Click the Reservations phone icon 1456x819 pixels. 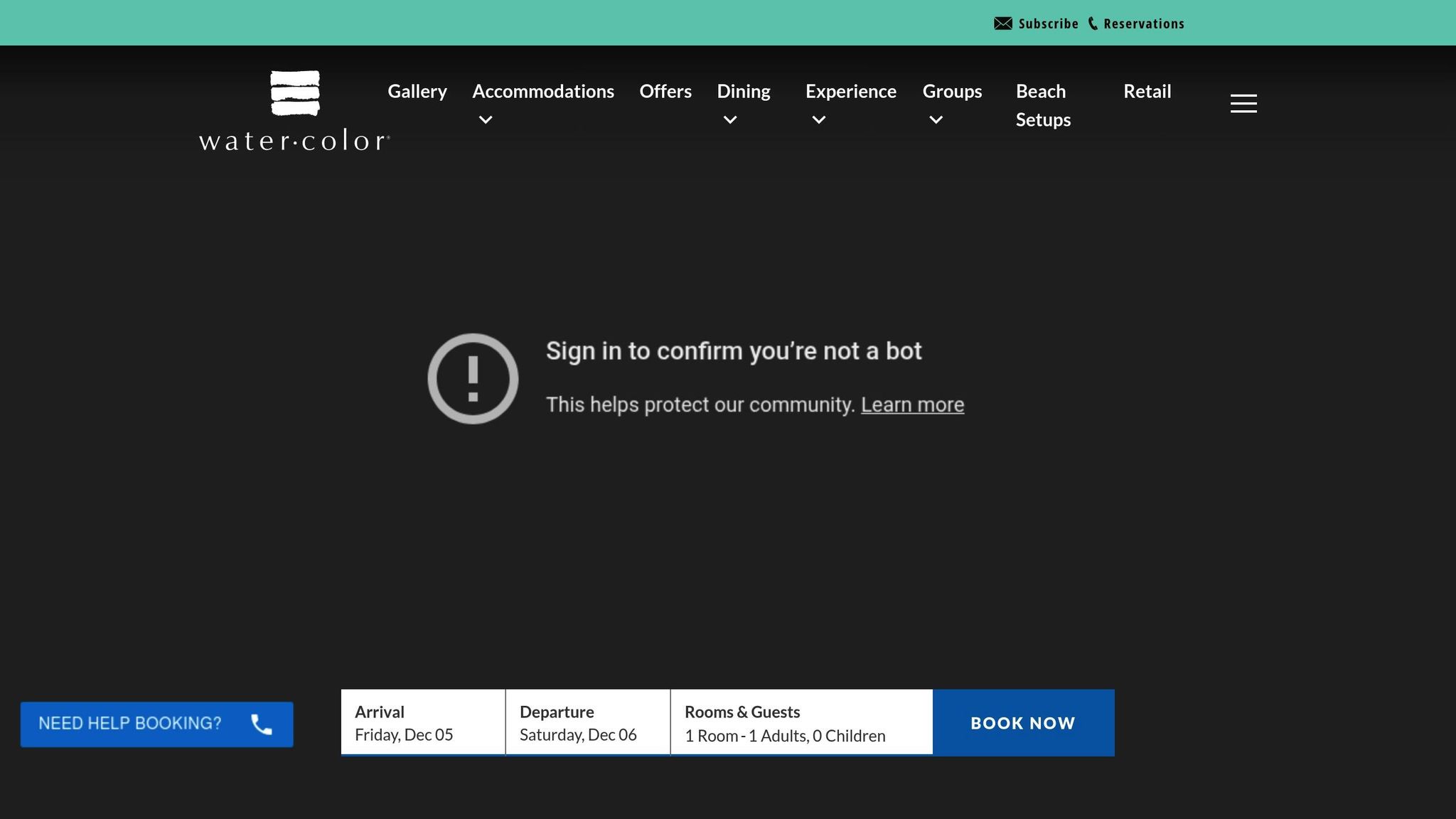(x=1093, y=23)
